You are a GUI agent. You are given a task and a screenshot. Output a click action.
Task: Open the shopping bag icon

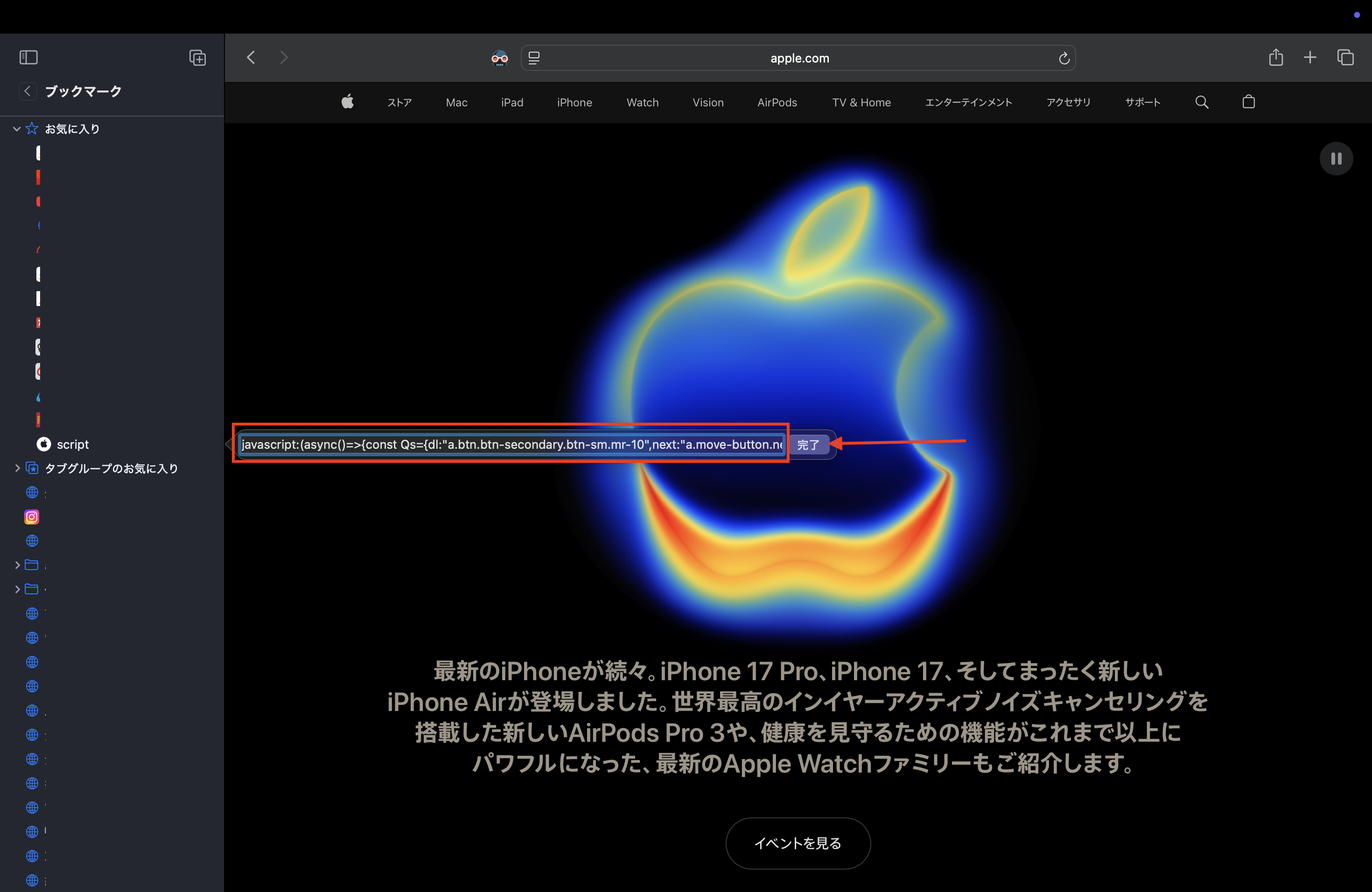(x=1248, y=103)
